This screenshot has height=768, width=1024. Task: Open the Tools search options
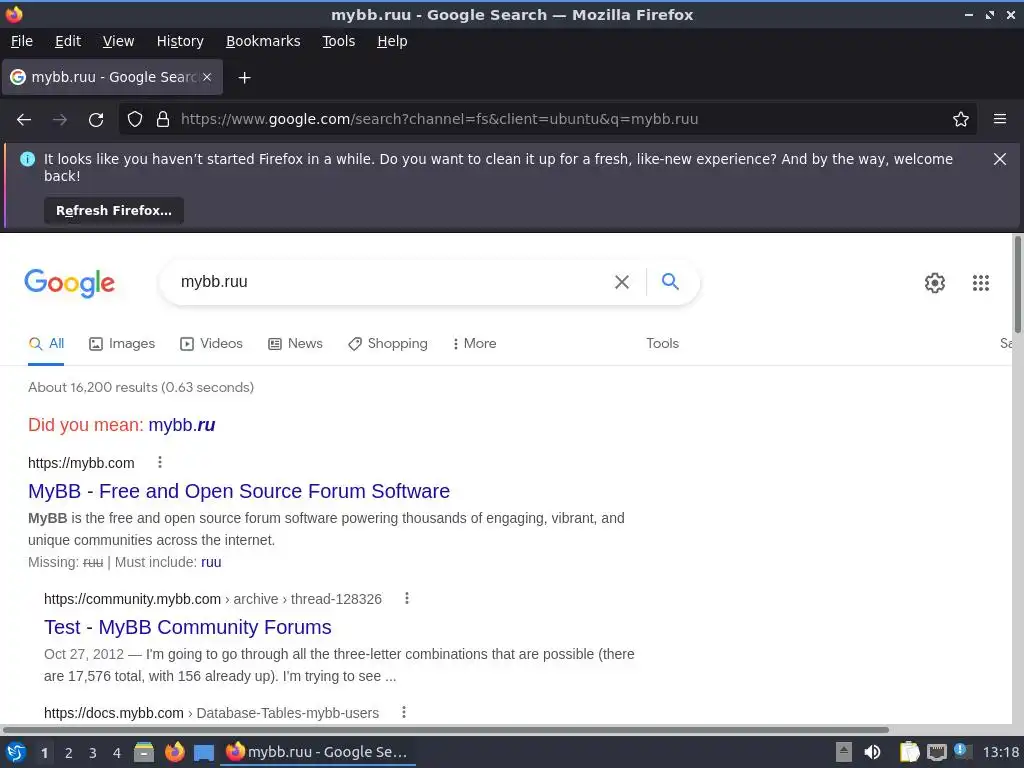[662, 344]
